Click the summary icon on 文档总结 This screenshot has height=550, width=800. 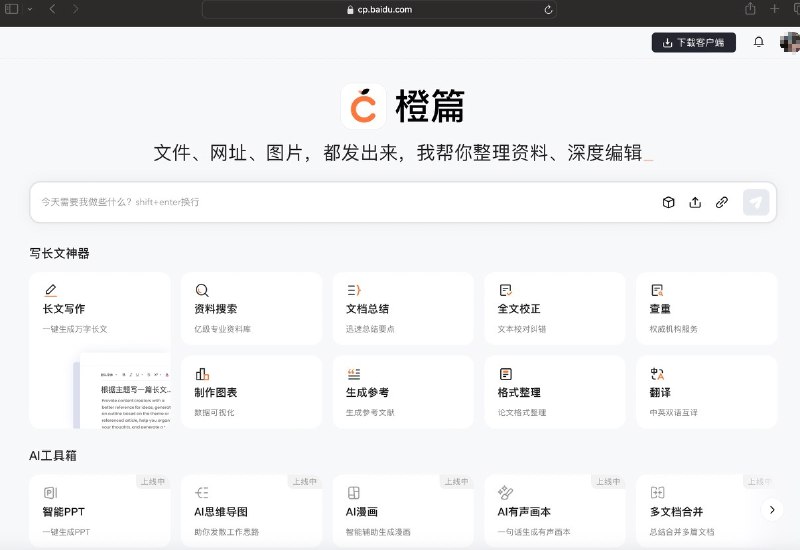click(354, 290)
